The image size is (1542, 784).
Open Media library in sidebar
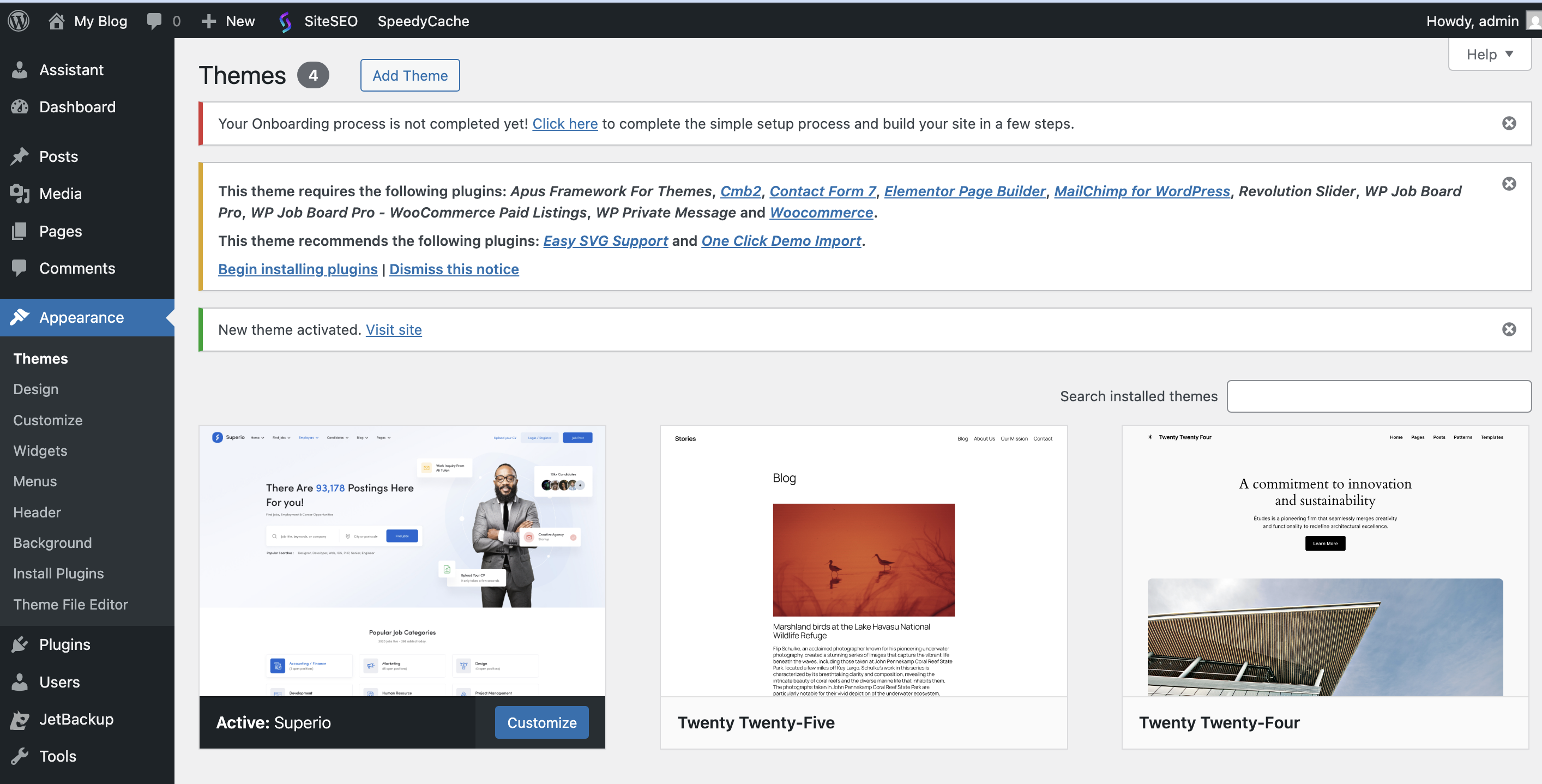coord(60,194)
